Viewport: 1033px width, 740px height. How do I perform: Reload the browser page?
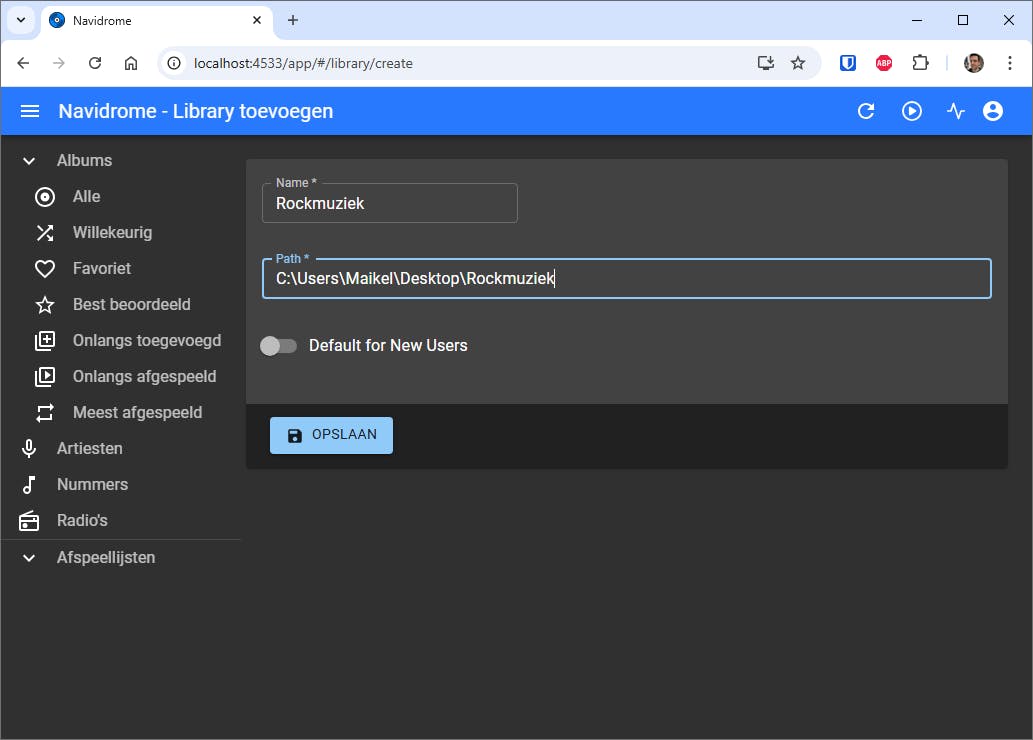coord(95,63)
